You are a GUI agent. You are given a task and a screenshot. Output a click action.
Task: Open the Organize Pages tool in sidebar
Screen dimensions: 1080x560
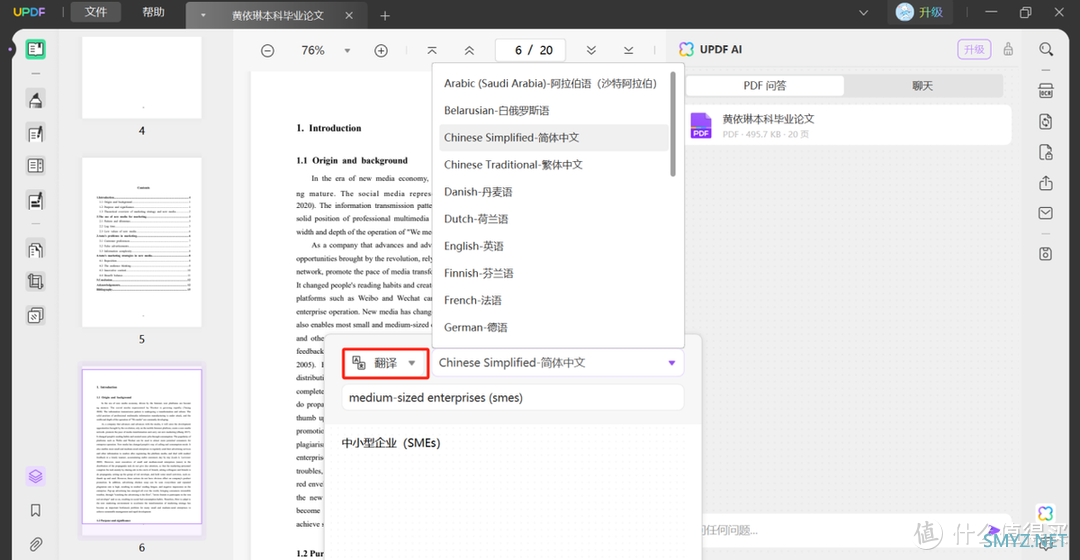click(36, 249)
